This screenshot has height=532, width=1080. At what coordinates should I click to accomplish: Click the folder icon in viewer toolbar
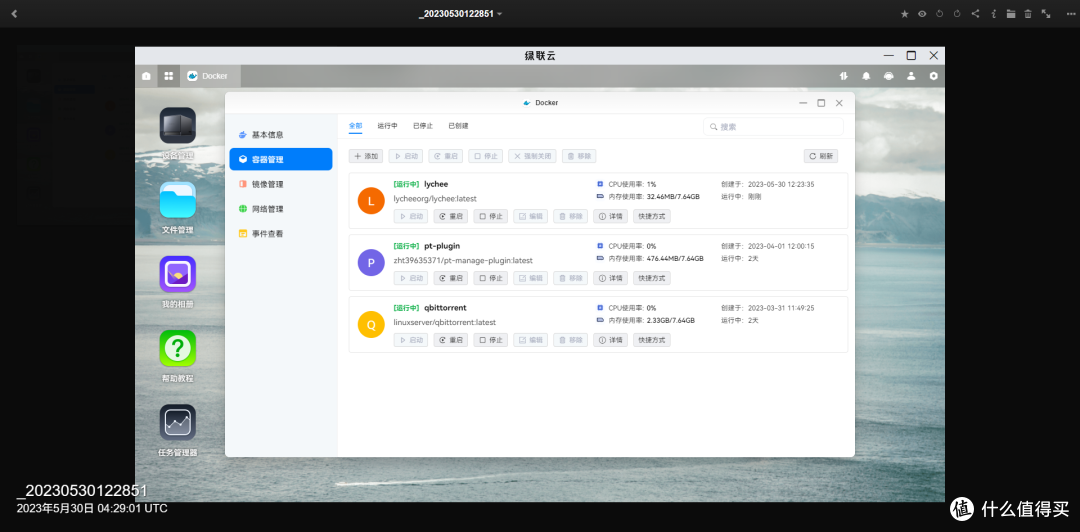[1010, 14]
